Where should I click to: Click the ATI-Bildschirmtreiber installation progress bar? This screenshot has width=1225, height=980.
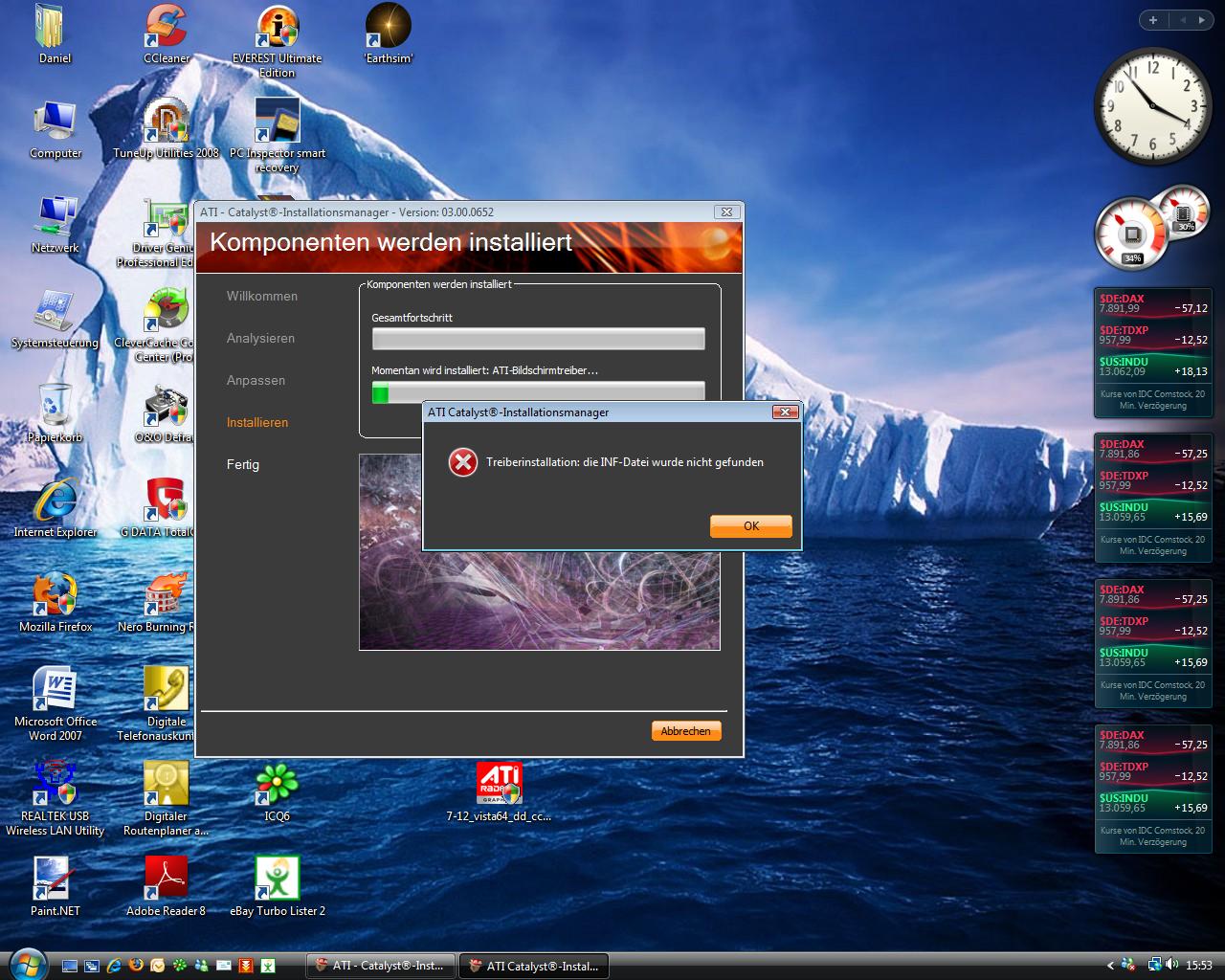[538, 391]
